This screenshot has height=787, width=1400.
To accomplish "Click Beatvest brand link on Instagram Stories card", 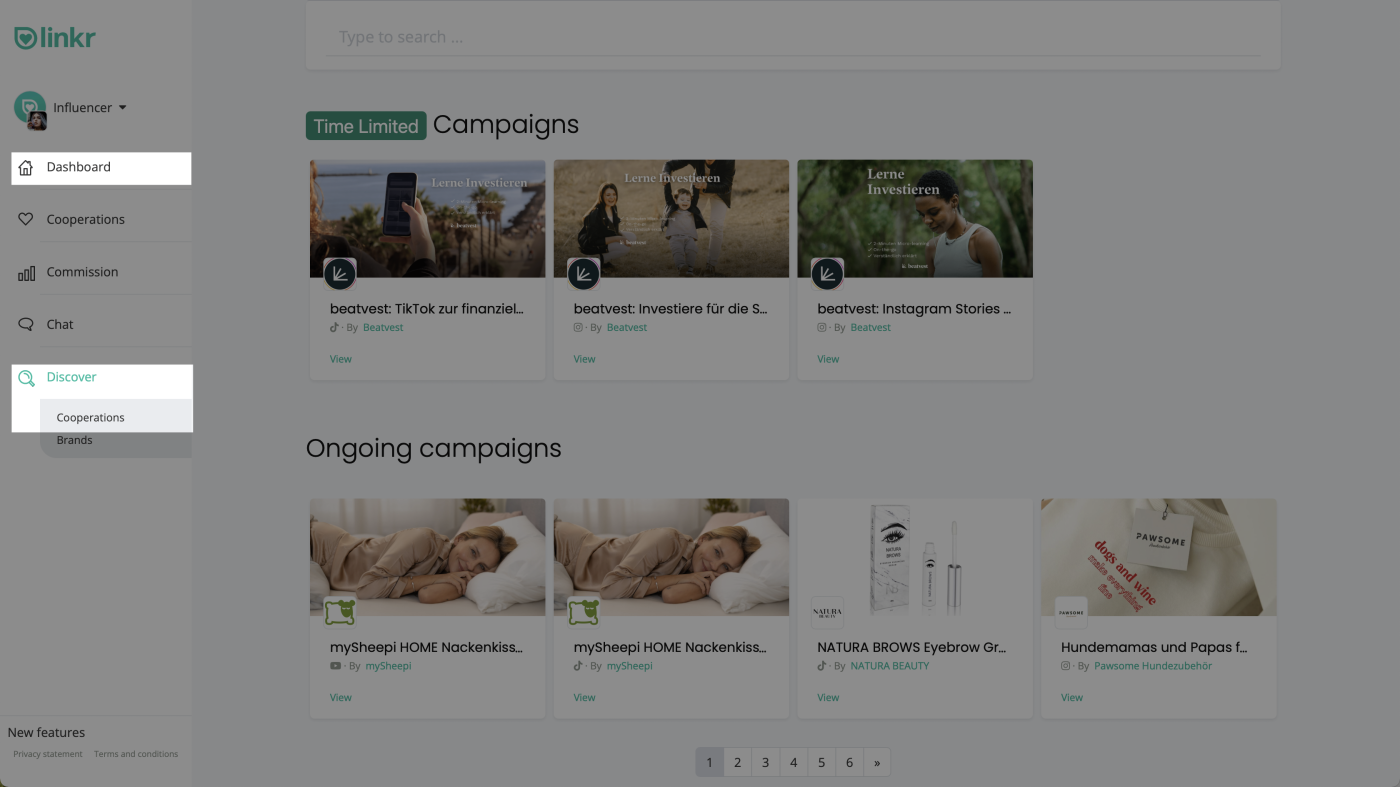I will coord(870,328).
